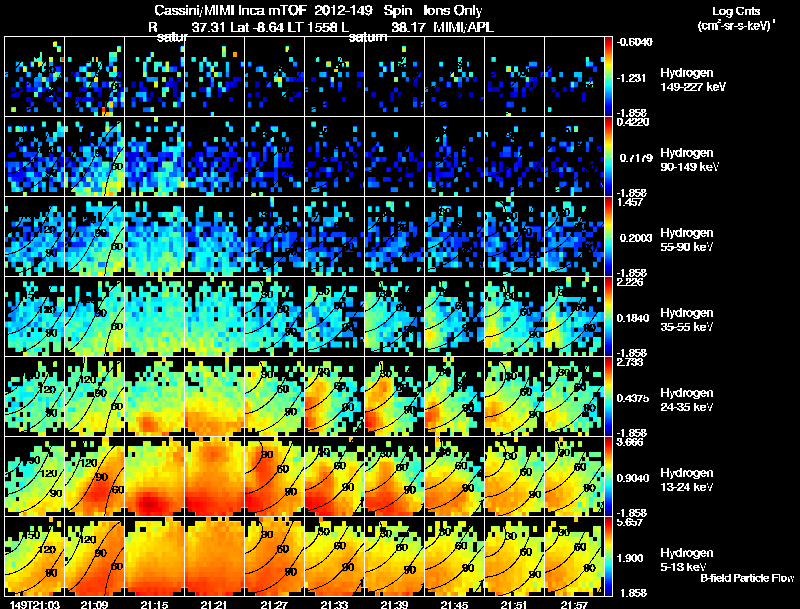800x609 pixels.
Task: Click the 21:09 time label
Action: click(x=94, y=604)
